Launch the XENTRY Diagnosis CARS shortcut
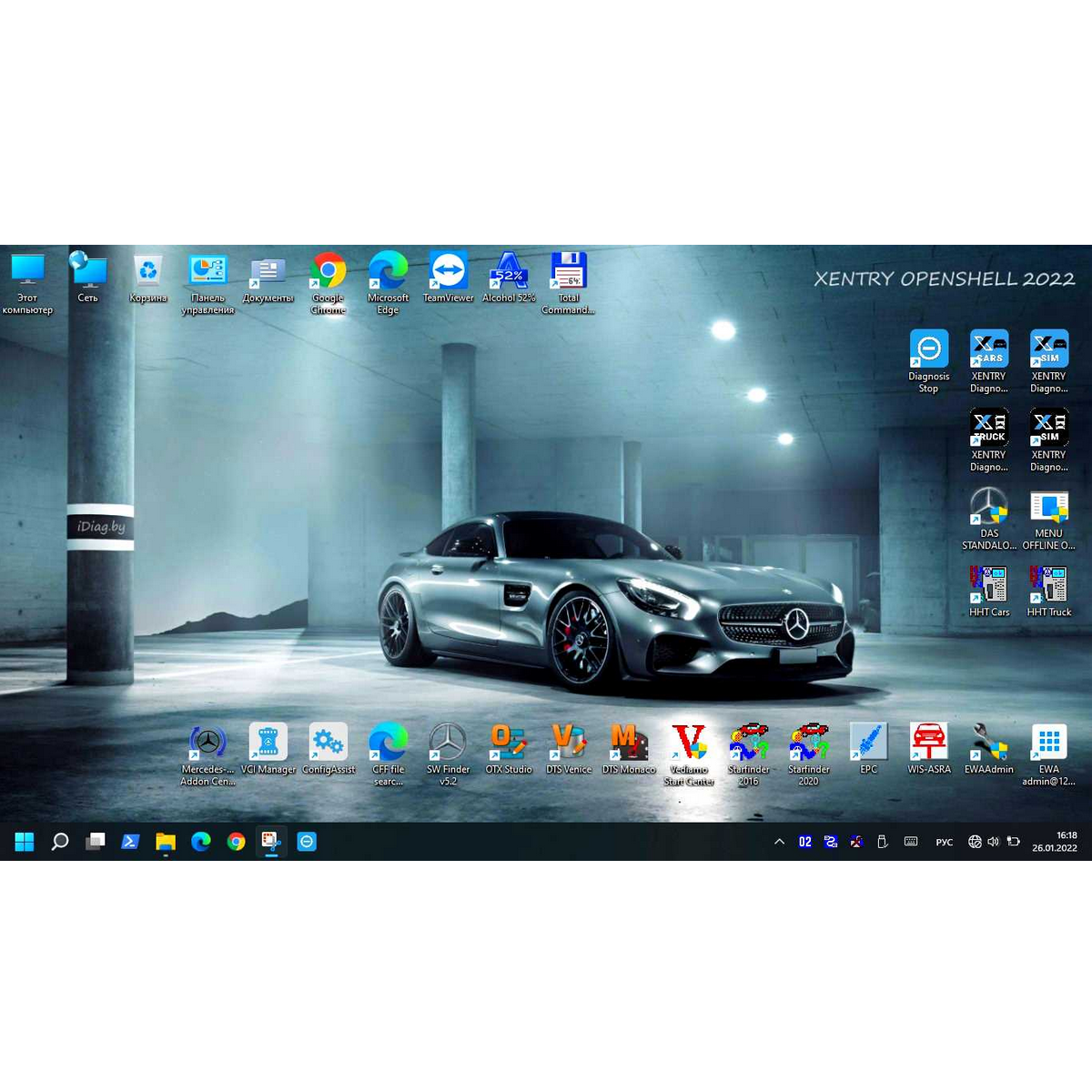 988,350
